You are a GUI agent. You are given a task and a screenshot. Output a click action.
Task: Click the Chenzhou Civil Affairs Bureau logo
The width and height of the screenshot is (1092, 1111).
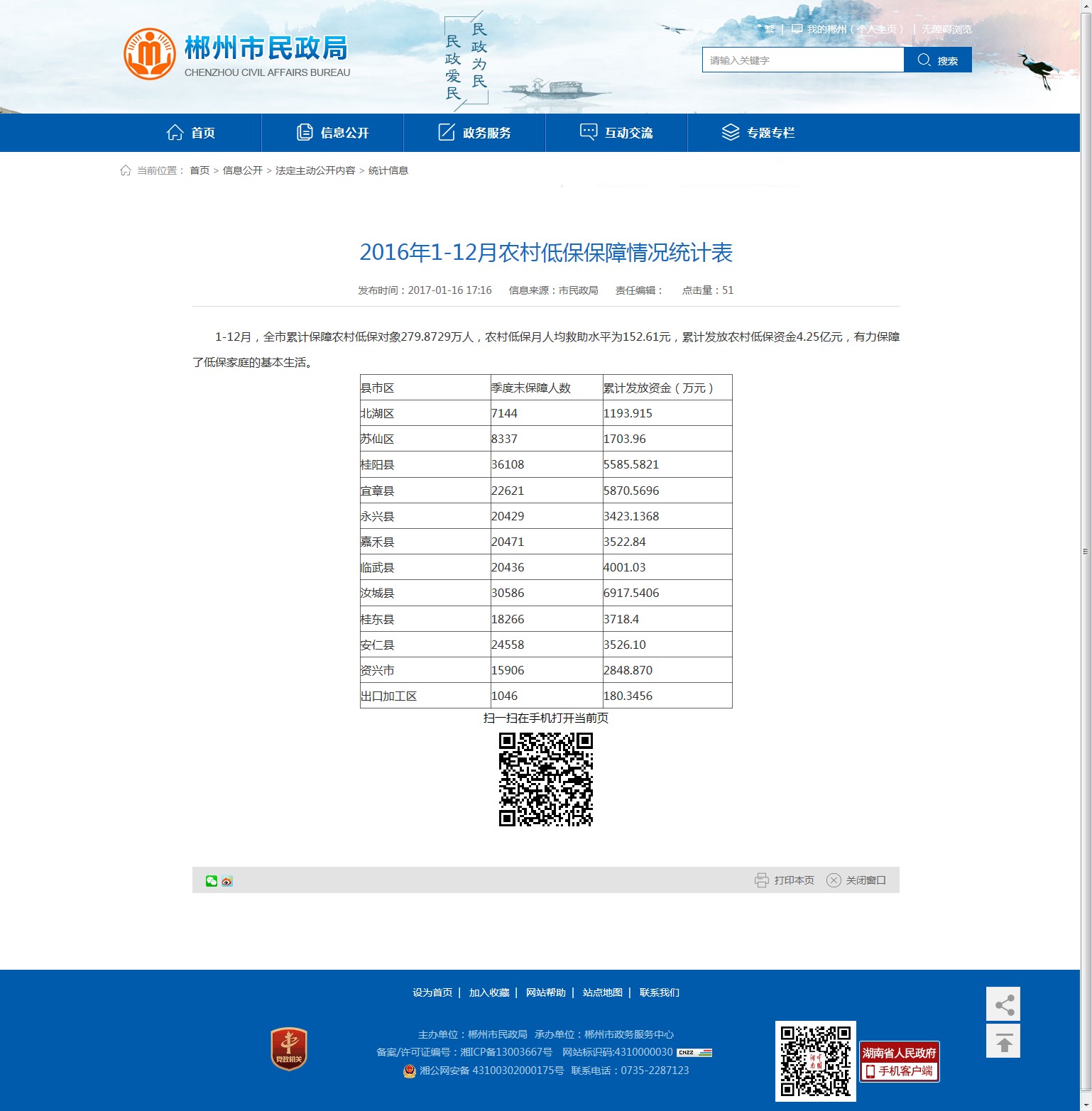pyautogui.click(x=236, y=54)
